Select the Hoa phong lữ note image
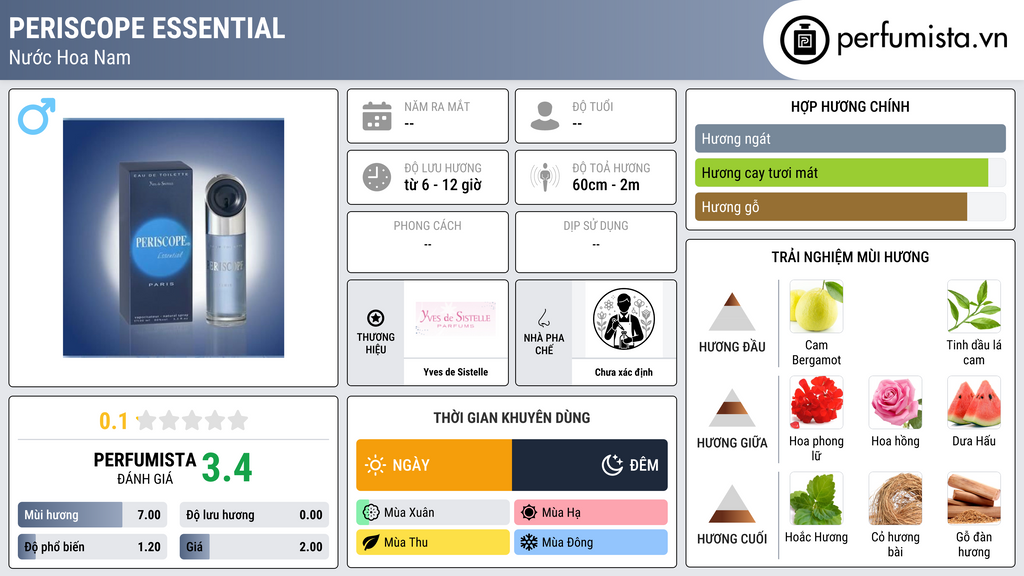 coord(816,402)
